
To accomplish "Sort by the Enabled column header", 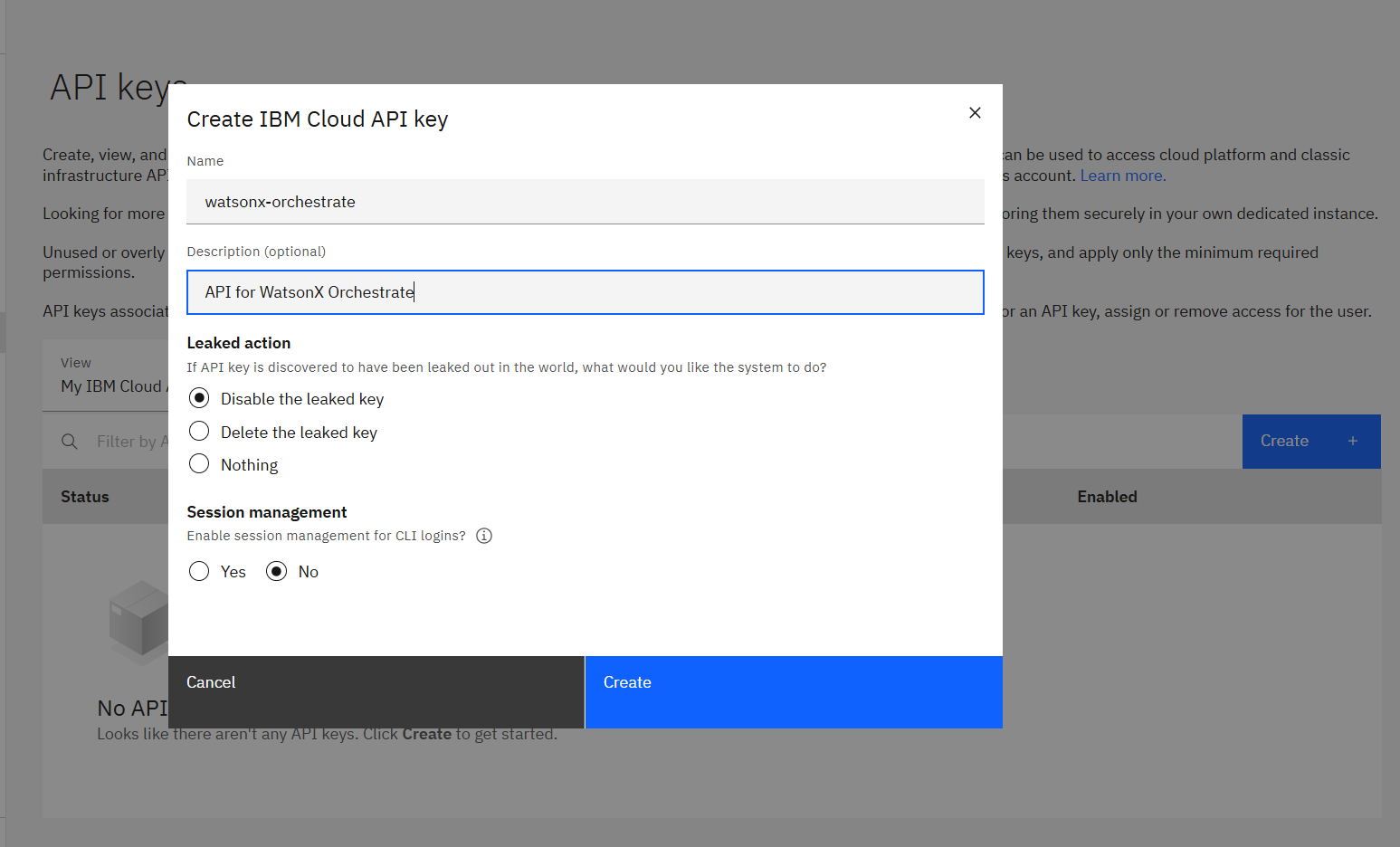I will (1107, 497).
